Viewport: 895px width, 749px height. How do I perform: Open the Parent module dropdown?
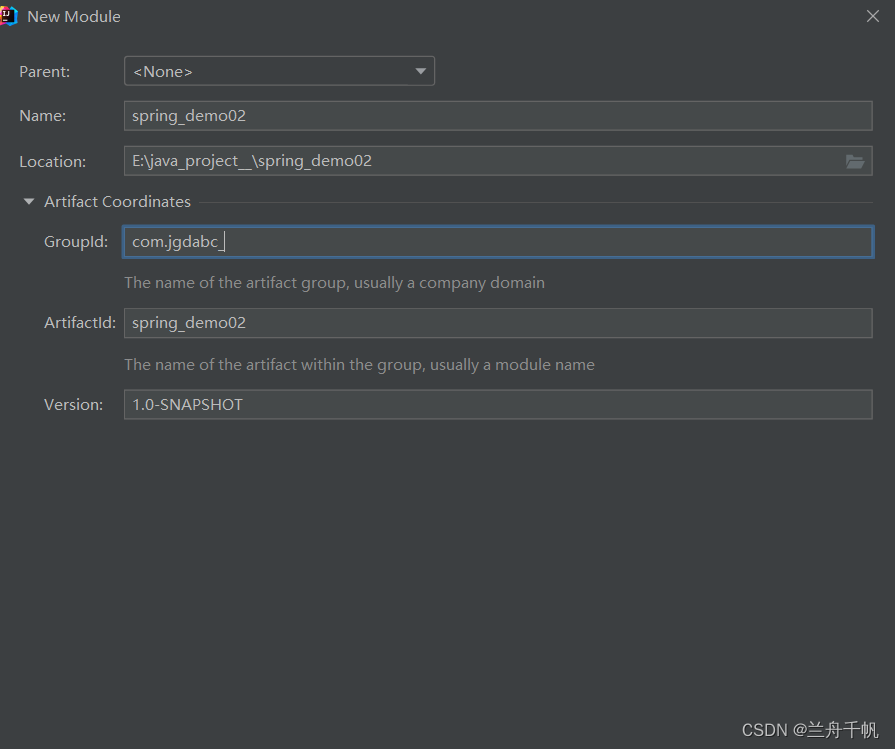tap(279, 71)
